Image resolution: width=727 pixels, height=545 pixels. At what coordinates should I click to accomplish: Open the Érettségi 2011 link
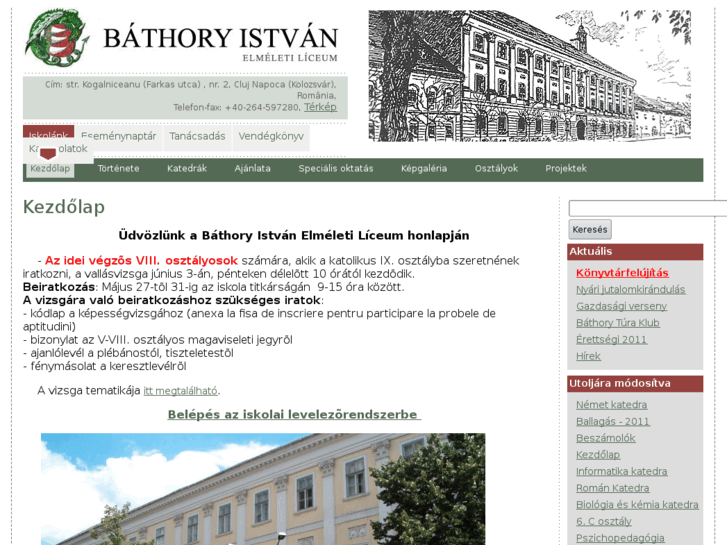(x=611, y=340)
